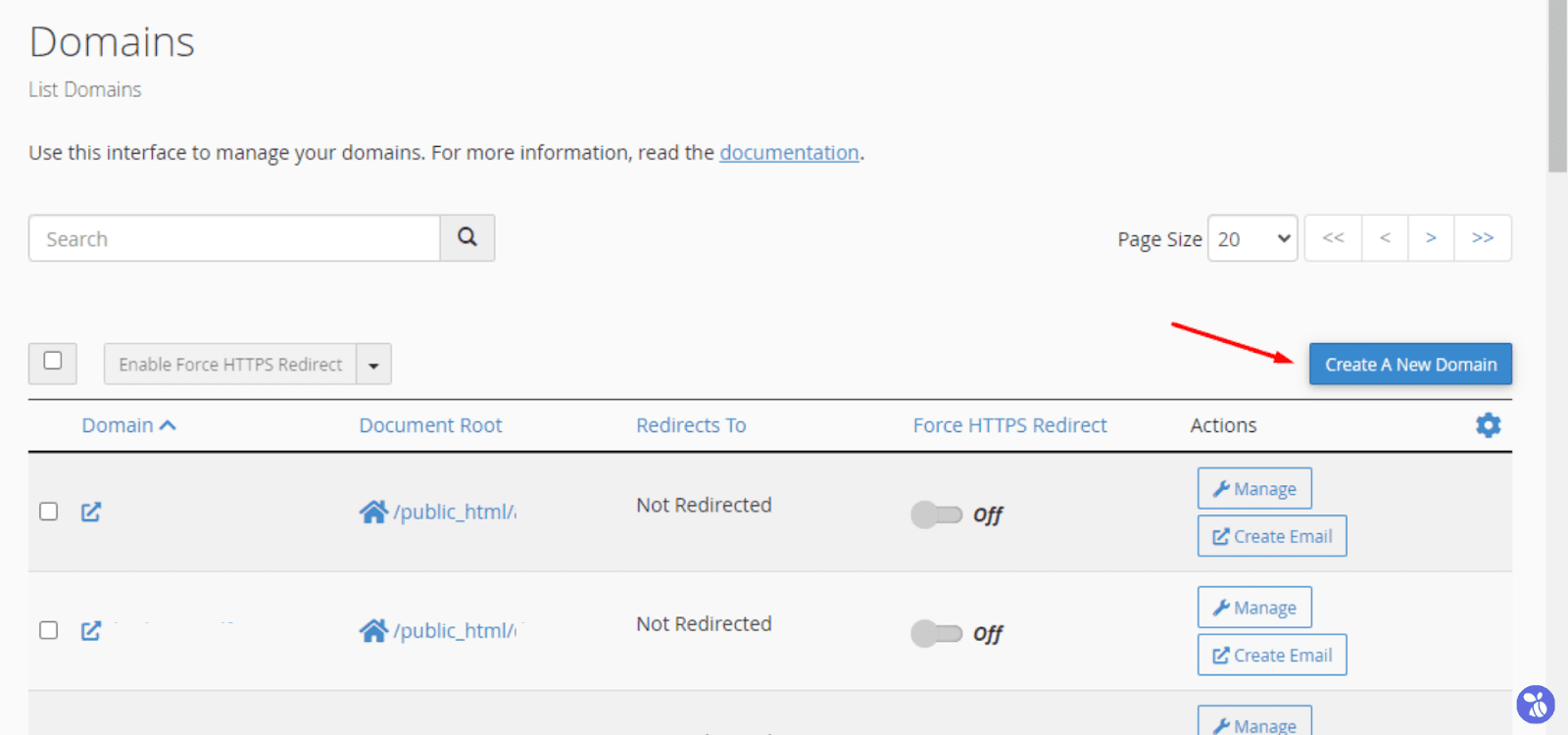Click Create Email for second domain
Image resolution: width=1568 pixels, height=735 pixels.
1272,655
